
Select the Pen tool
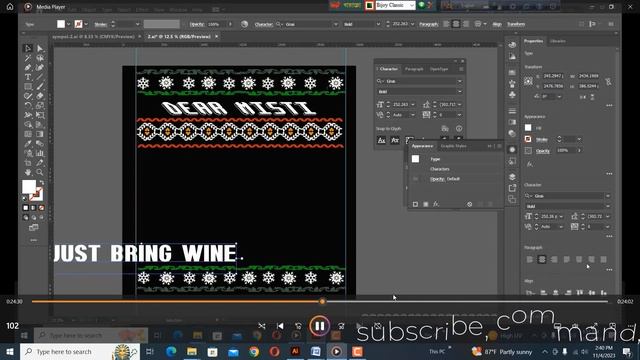pos(28,67)
